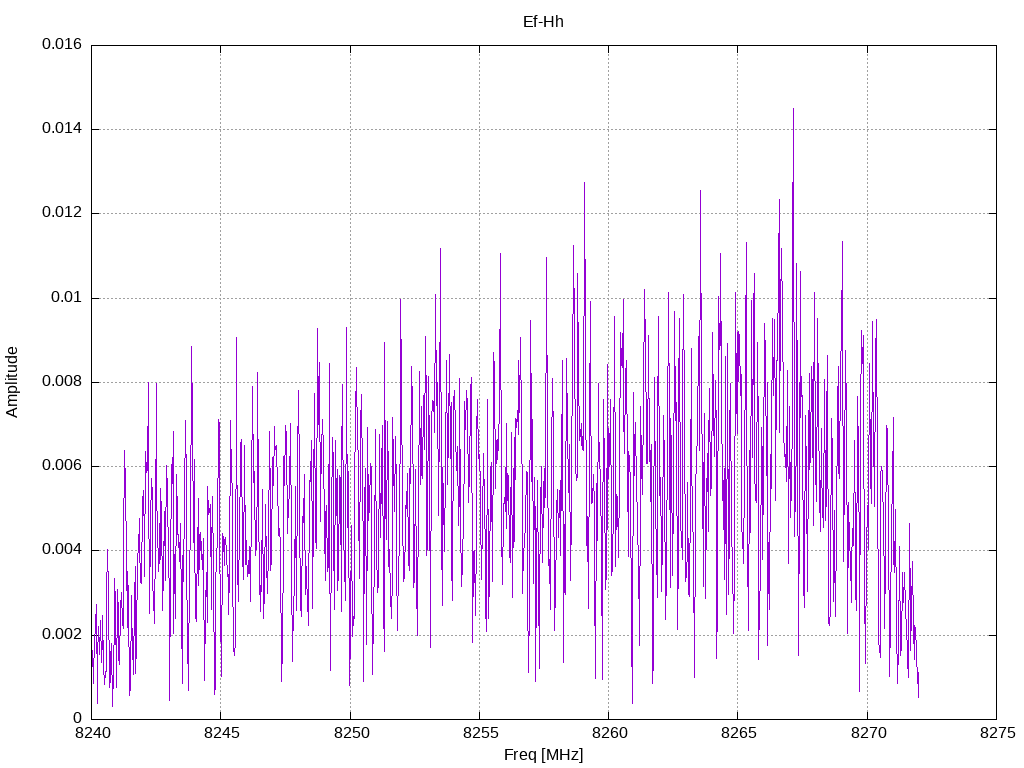Viewport: 1024px width, 768px height.
Task: Click the x-axis tick label 8240
Action: click(x=92, y=733)
